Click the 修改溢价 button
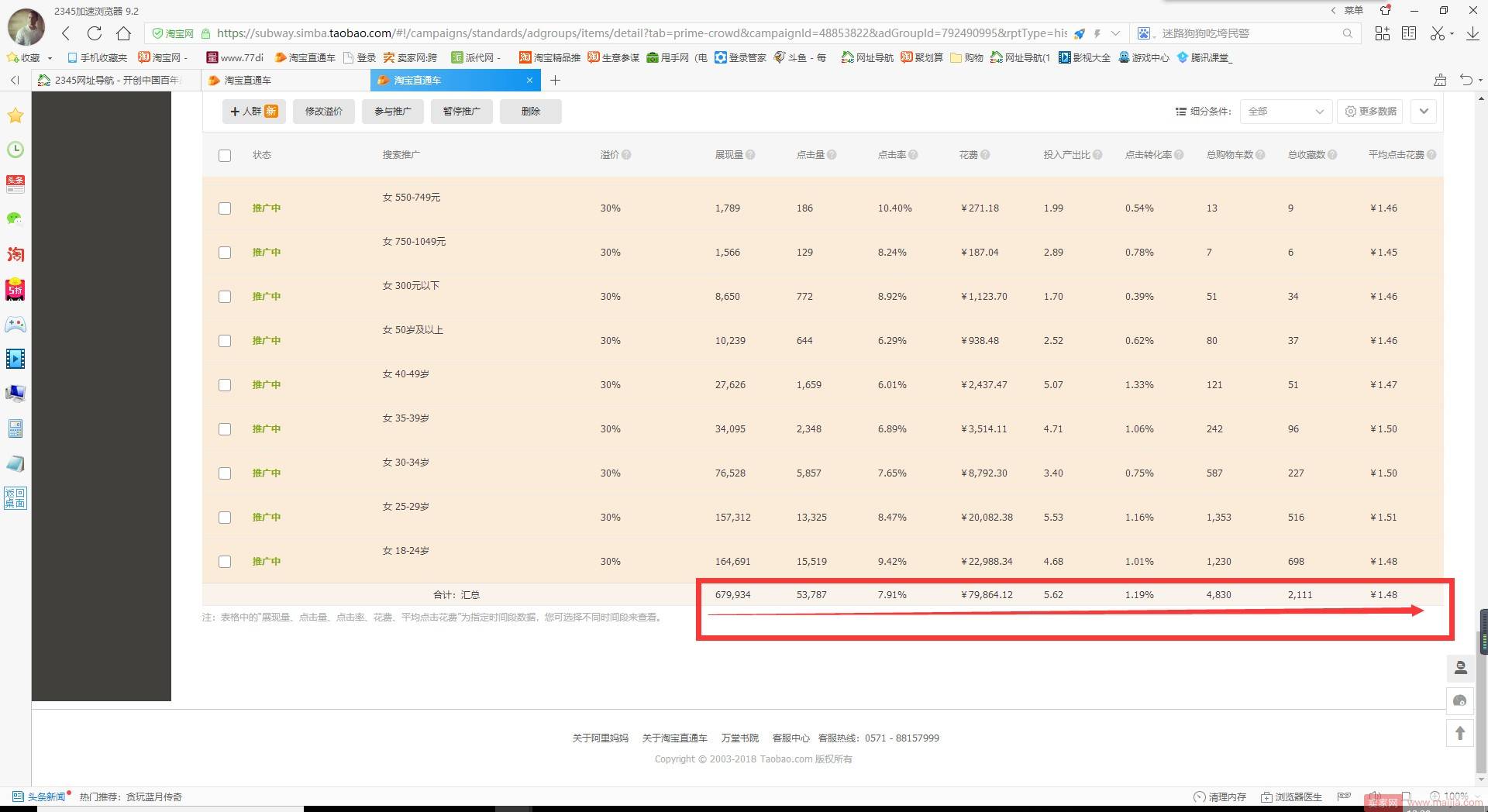 (324, 112)
